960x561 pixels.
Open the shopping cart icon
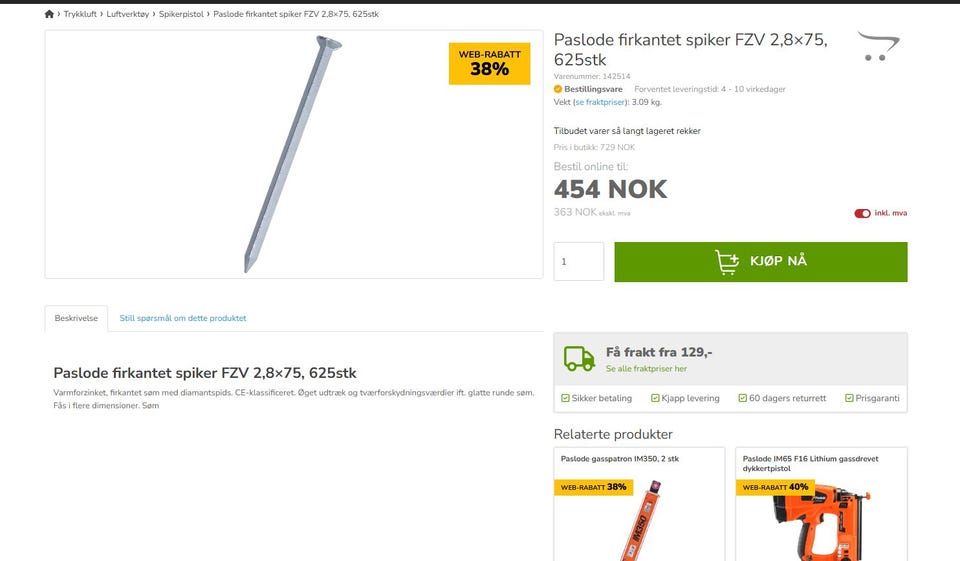point(878,46)
